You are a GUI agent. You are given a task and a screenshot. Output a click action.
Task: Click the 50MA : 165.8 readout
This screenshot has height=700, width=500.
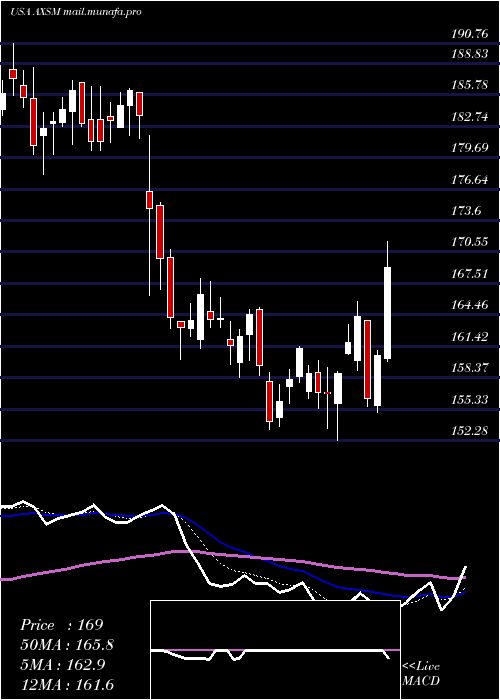(67, 645)
